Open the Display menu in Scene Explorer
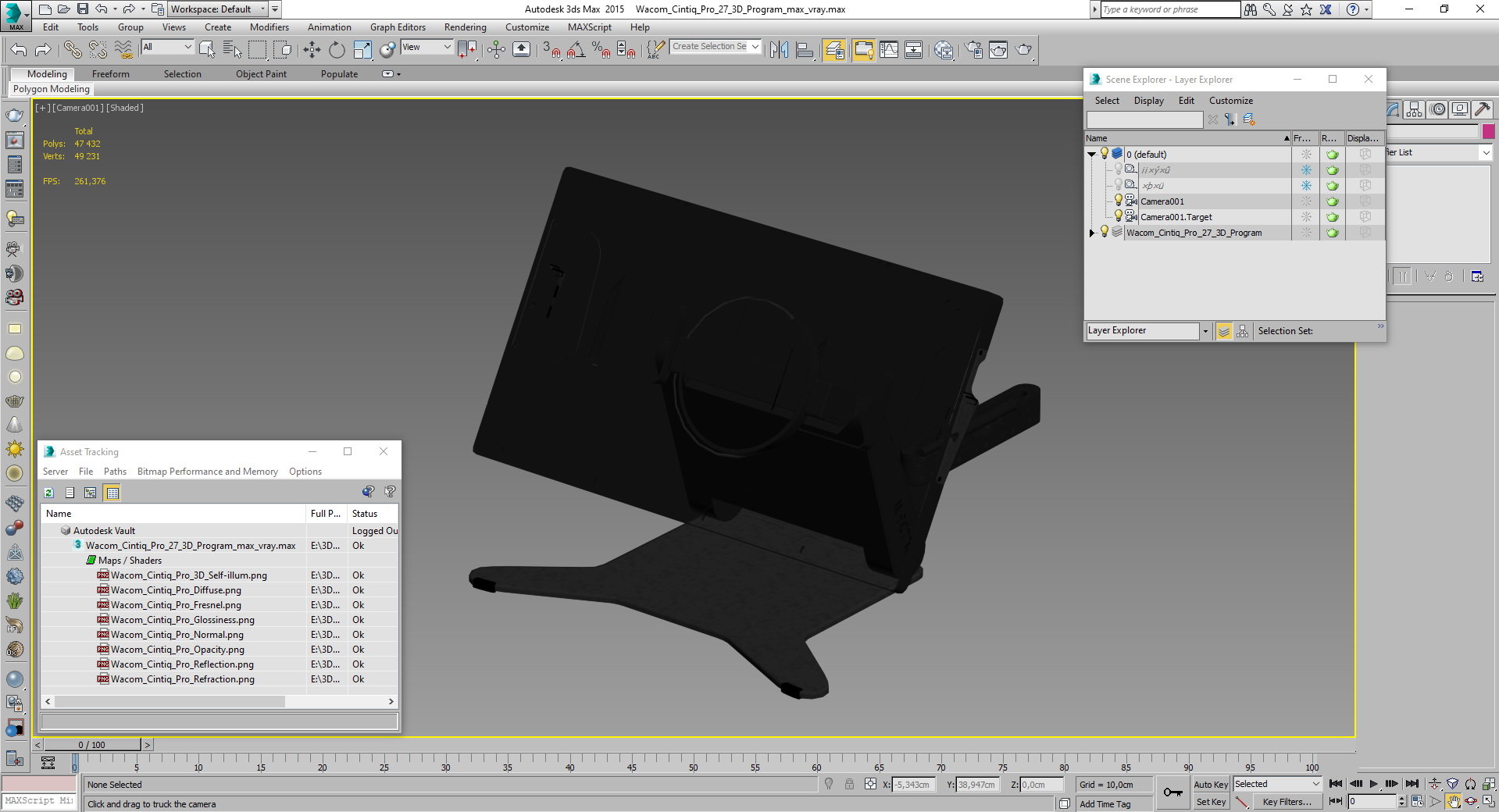The image size is (1499, 812). click(1149, 101)
